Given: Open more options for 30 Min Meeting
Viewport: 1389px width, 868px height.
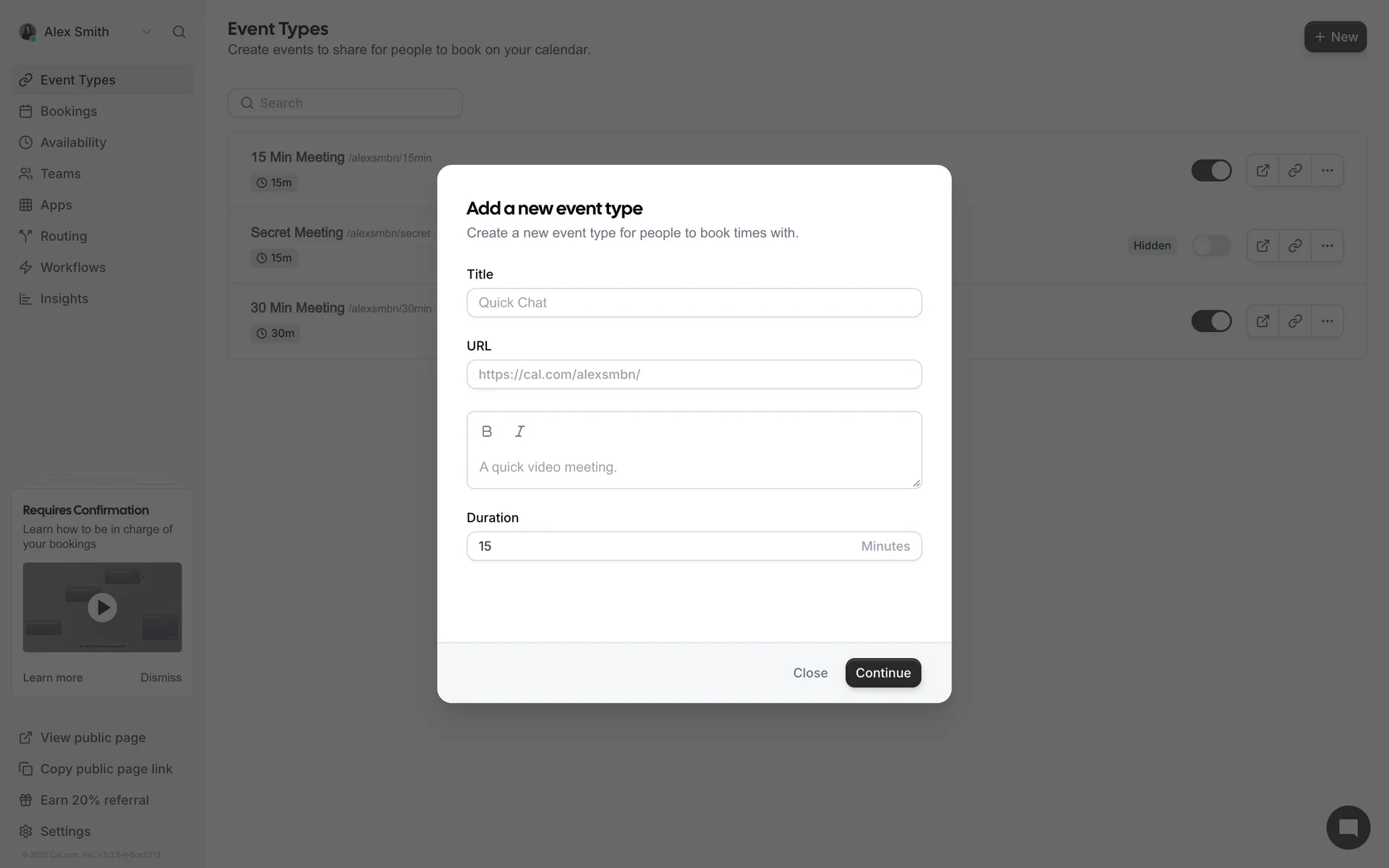Looking at the screenshot, I should (1327, 321).
